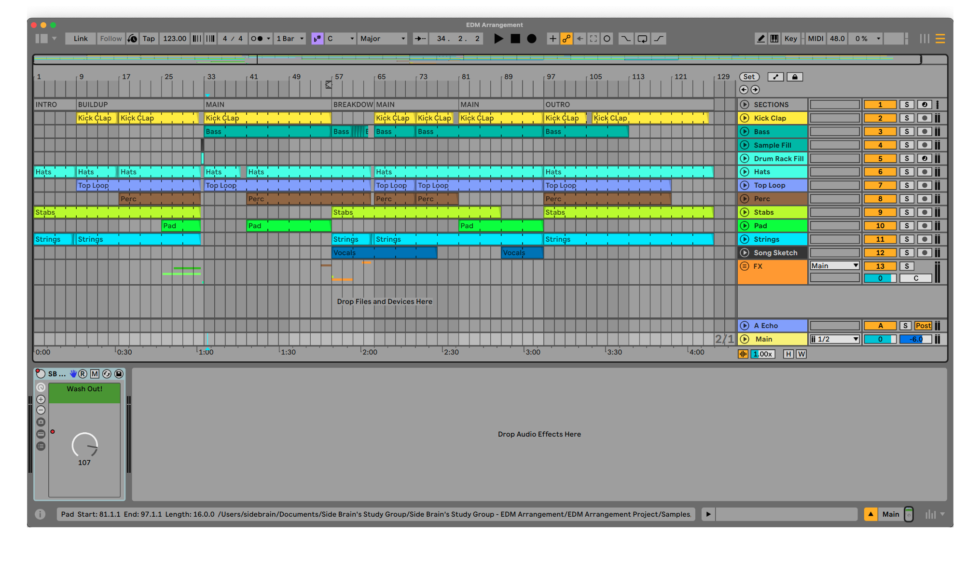Adjust the Wash Out knob at 107
The width and height of the screenshot is (980, 563).
(84, 445)
